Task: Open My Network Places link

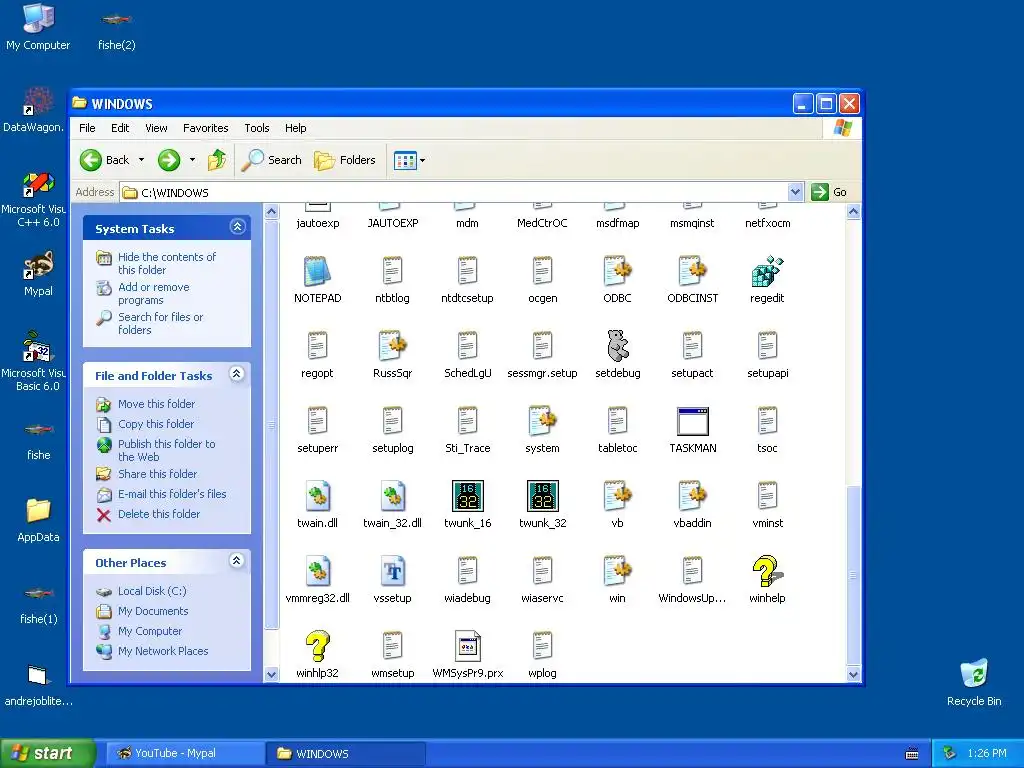Action: tap(163, 651)
